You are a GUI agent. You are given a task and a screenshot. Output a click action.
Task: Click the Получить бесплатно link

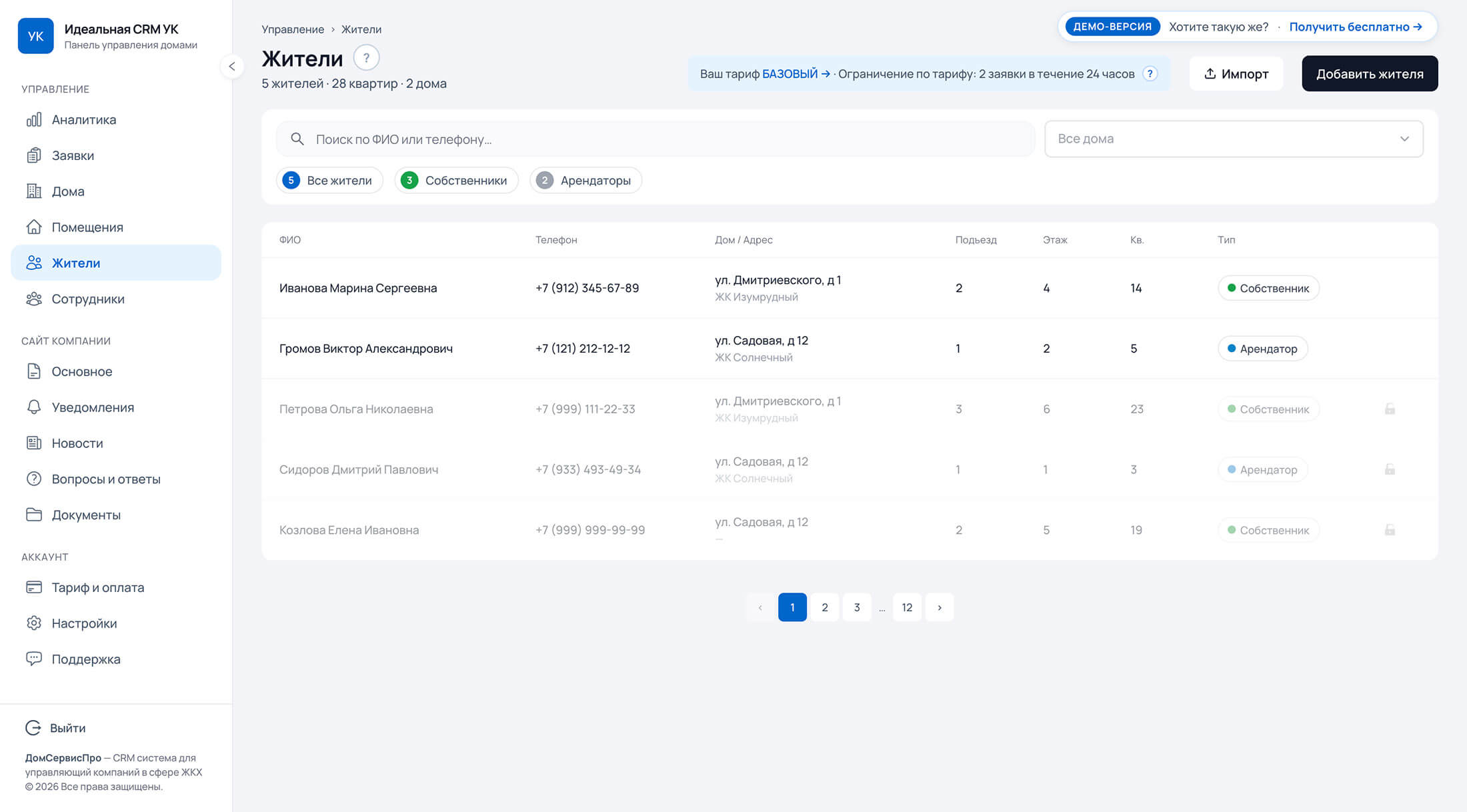[1356, 27]
